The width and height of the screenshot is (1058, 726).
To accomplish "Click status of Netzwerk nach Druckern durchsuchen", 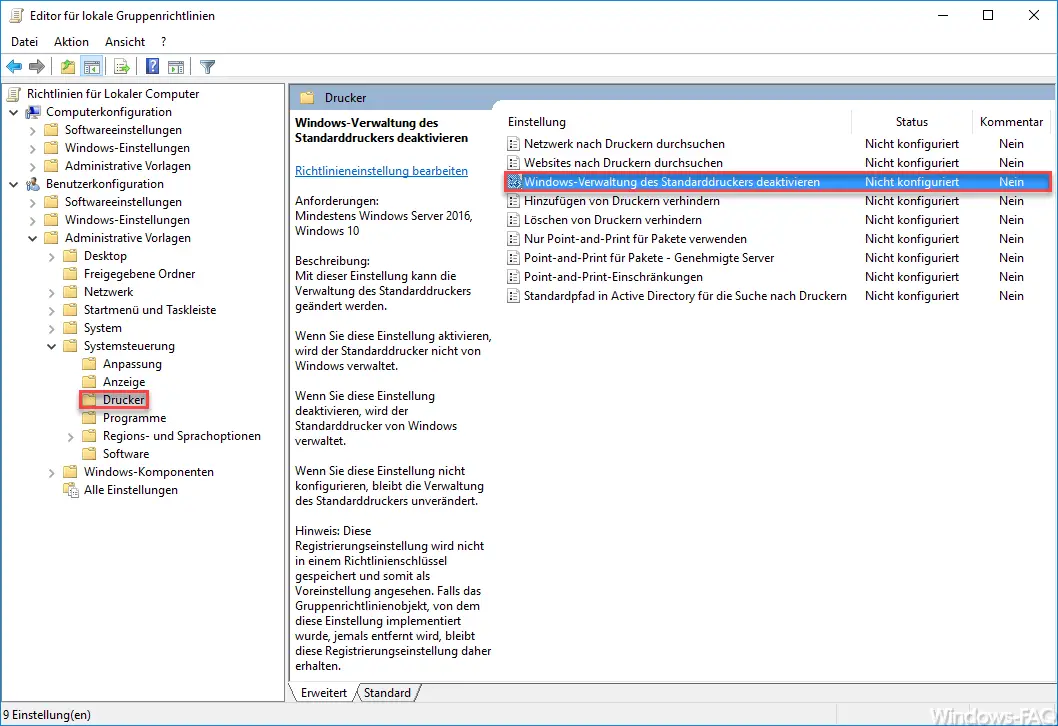I will click(x=912, y=144).
